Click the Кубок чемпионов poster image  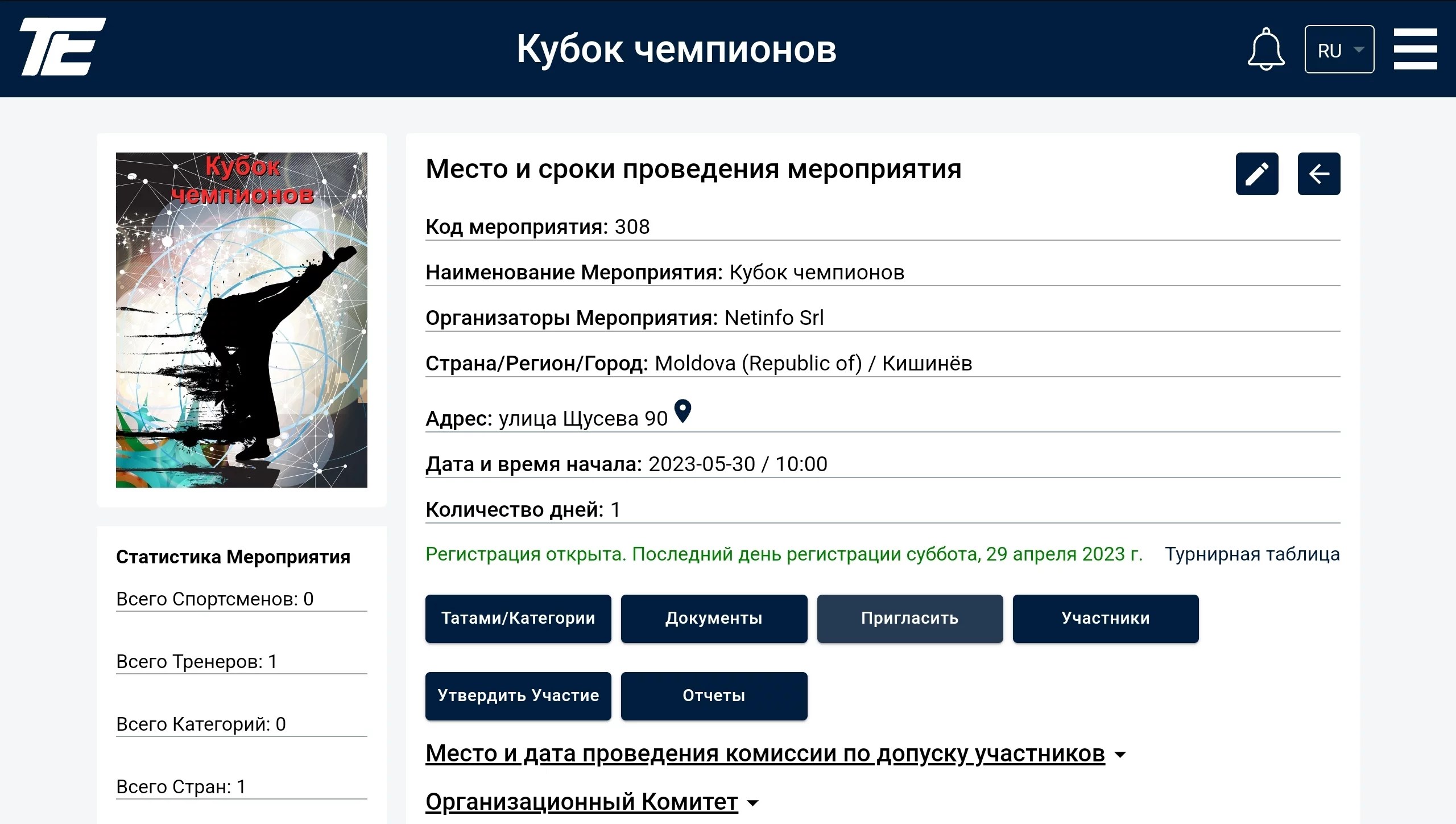pos(242,320)
